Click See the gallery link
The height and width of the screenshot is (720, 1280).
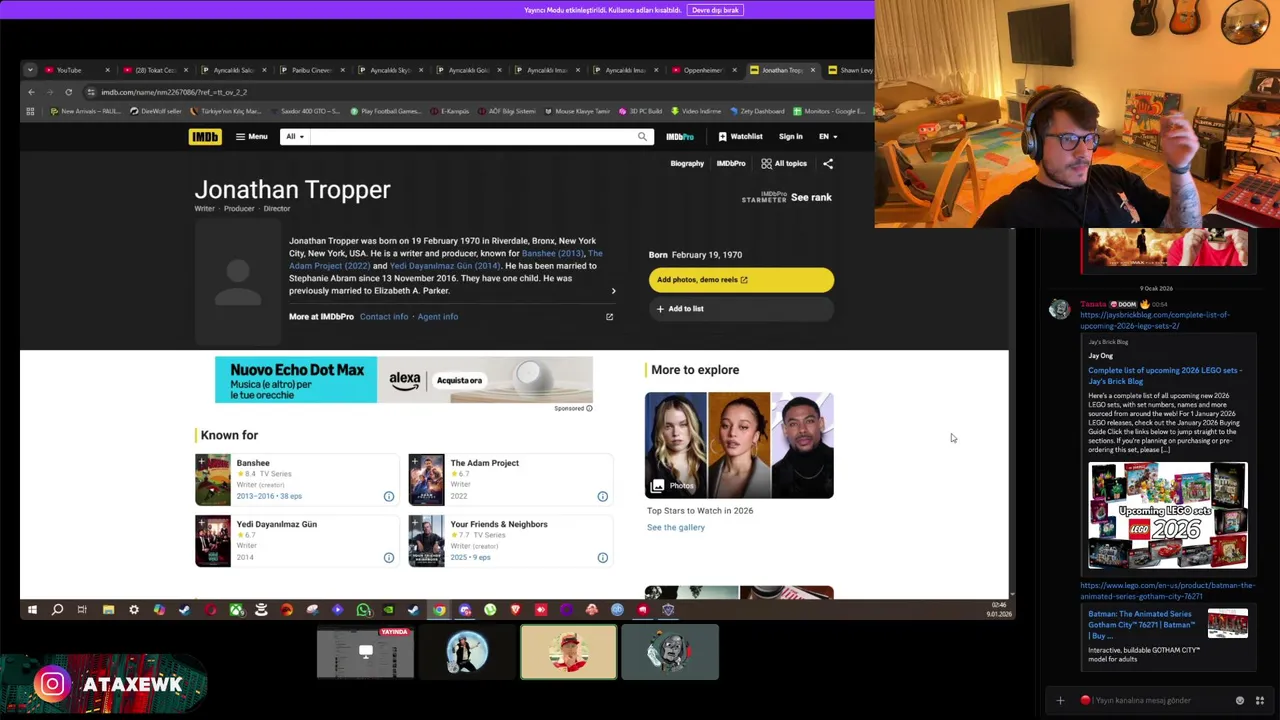click(x=675, y=527)
